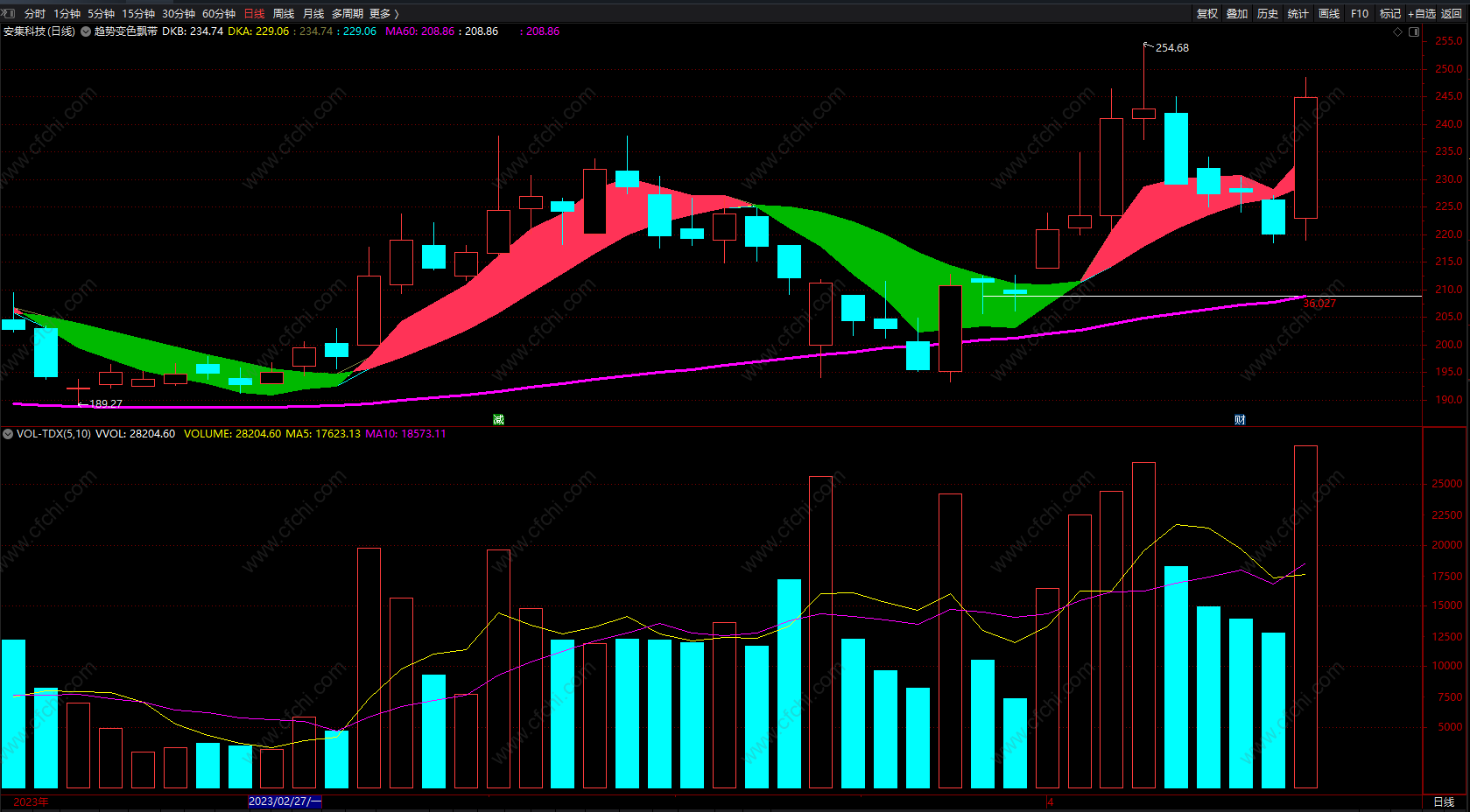
Task: Click the diamond icon above price axis
Action: (1397, 31)
